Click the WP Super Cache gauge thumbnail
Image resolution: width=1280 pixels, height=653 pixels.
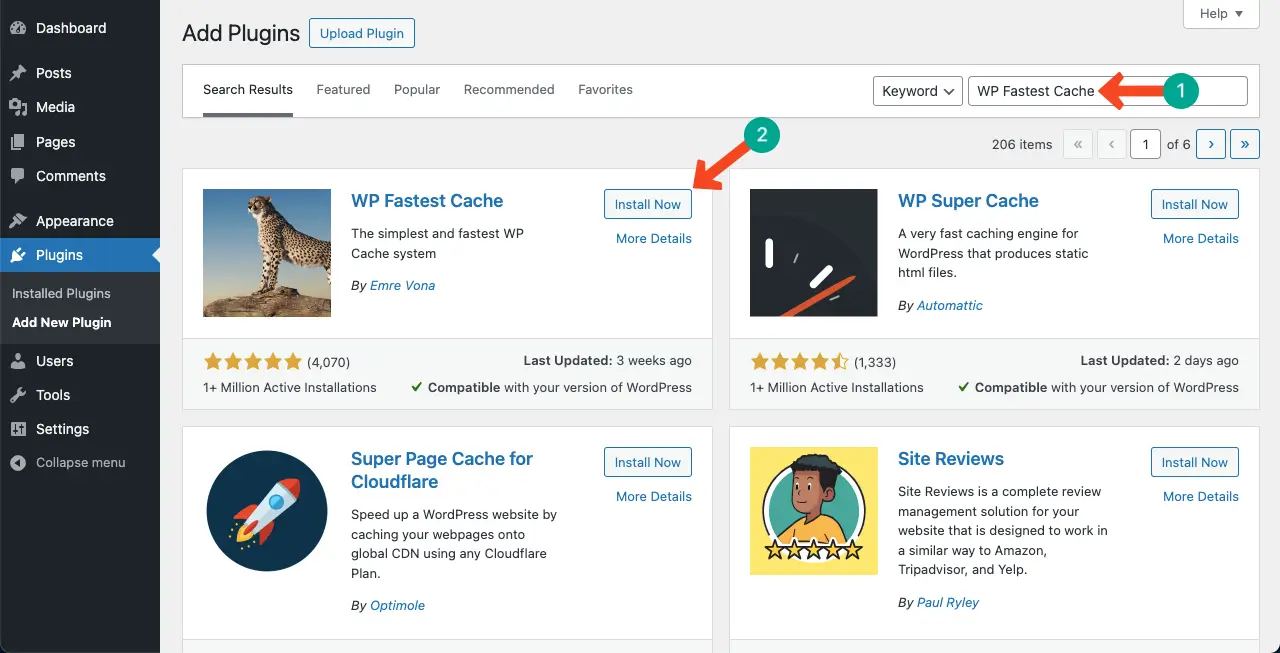[814, 253]
